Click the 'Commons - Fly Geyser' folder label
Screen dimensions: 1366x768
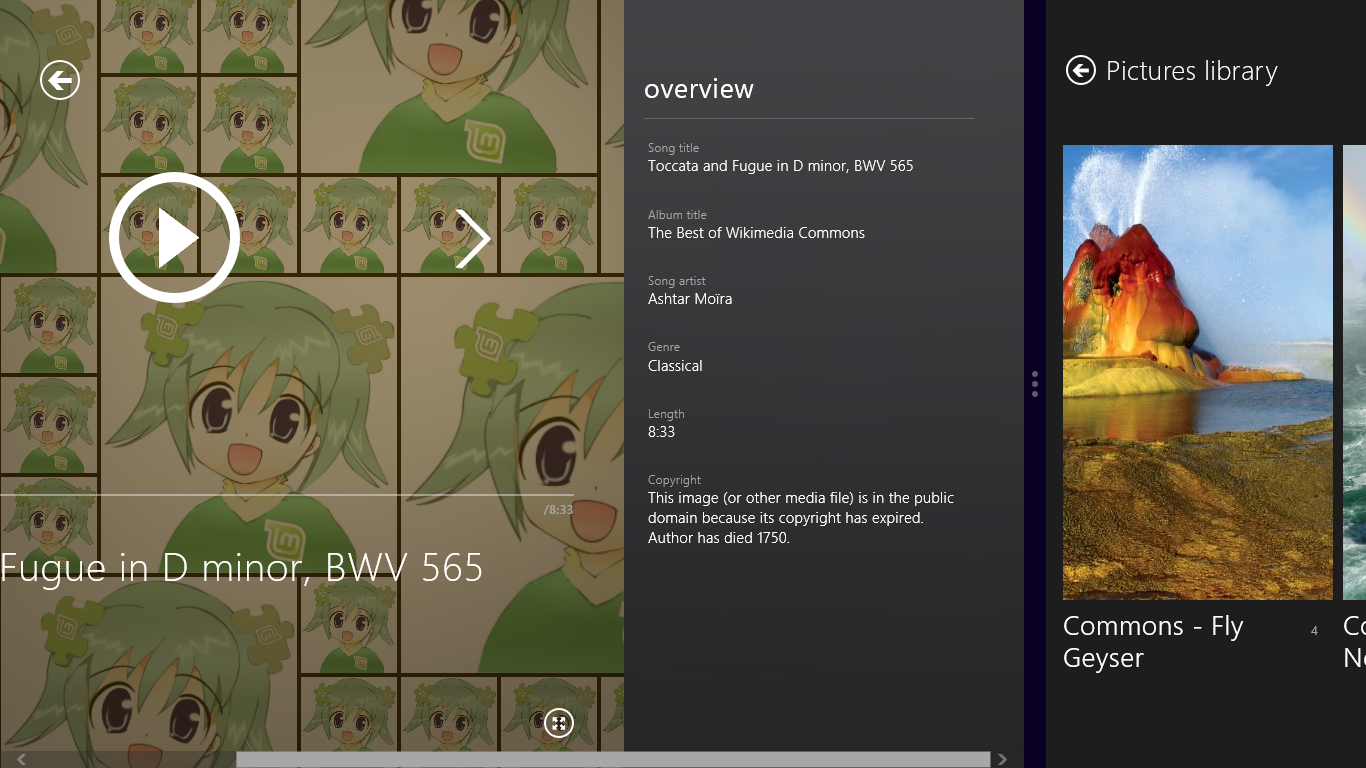(1153, 641)
